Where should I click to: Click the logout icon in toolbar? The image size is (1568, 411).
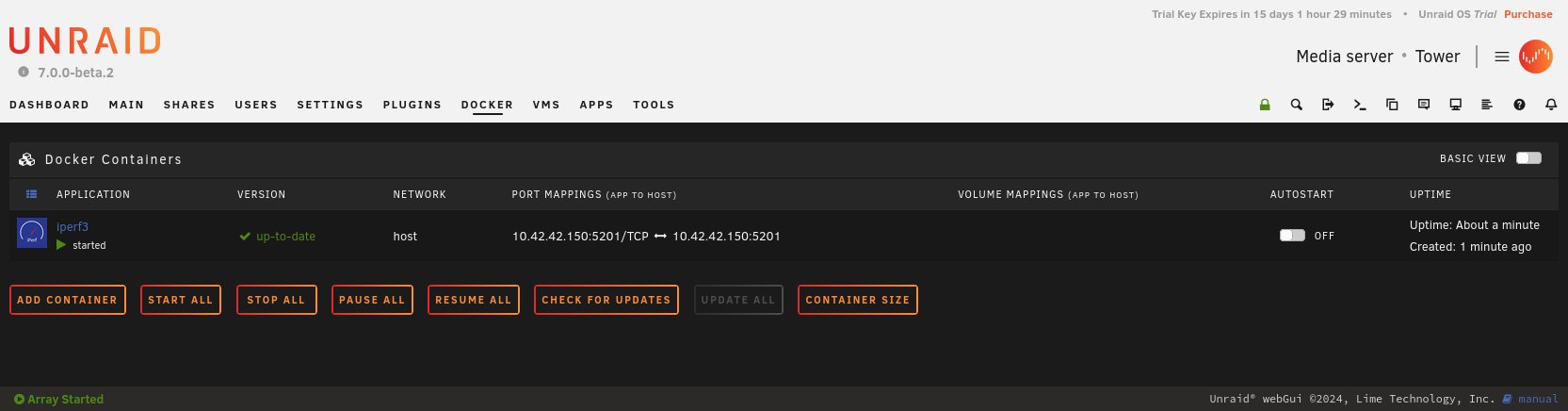click(1328, 105)
